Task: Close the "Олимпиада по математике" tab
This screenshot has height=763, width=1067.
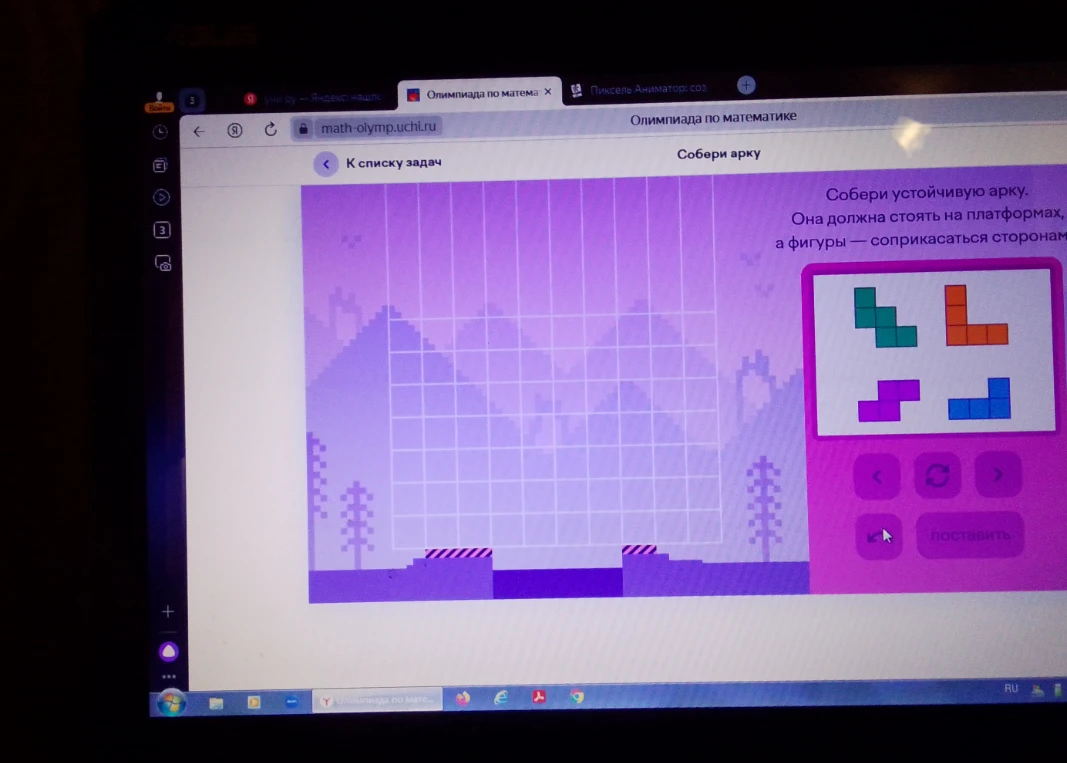Action: (548, 91)
